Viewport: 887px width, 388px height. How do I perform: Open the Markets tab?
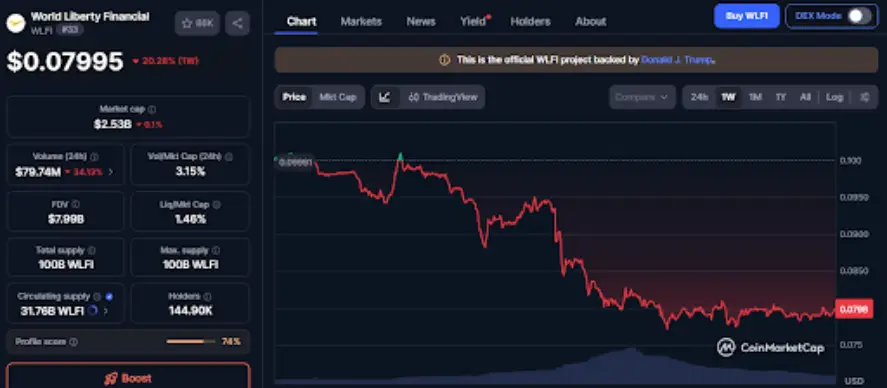361,21
